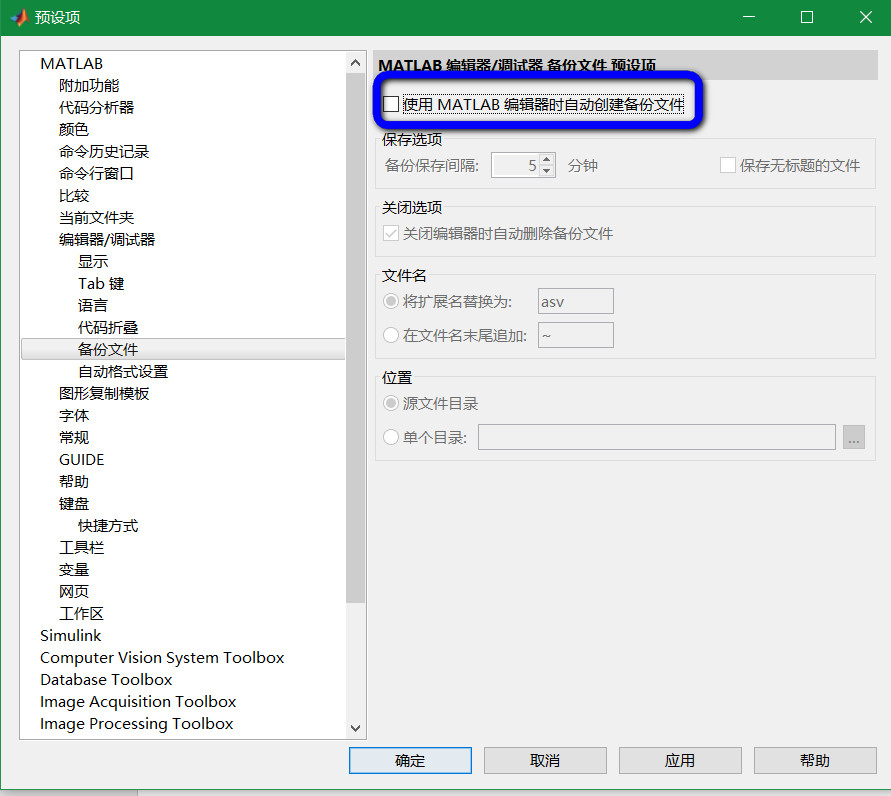
Task: Open Computer Vision System Toolbox preferences
Action: (x=162, y=657)
